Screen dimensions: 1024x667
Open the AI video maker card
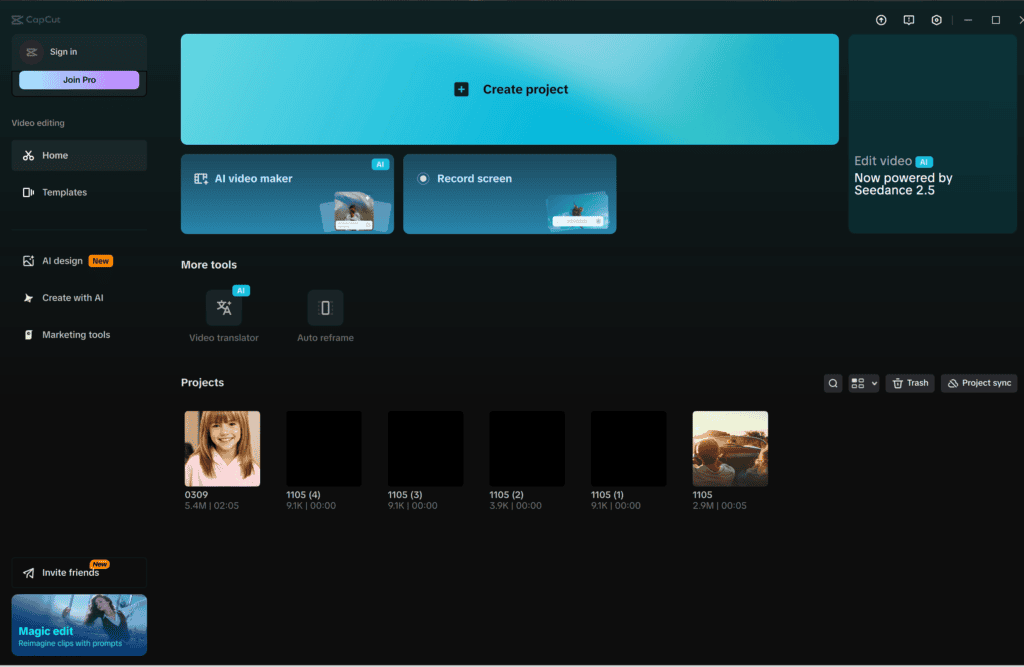pos(287,194)
